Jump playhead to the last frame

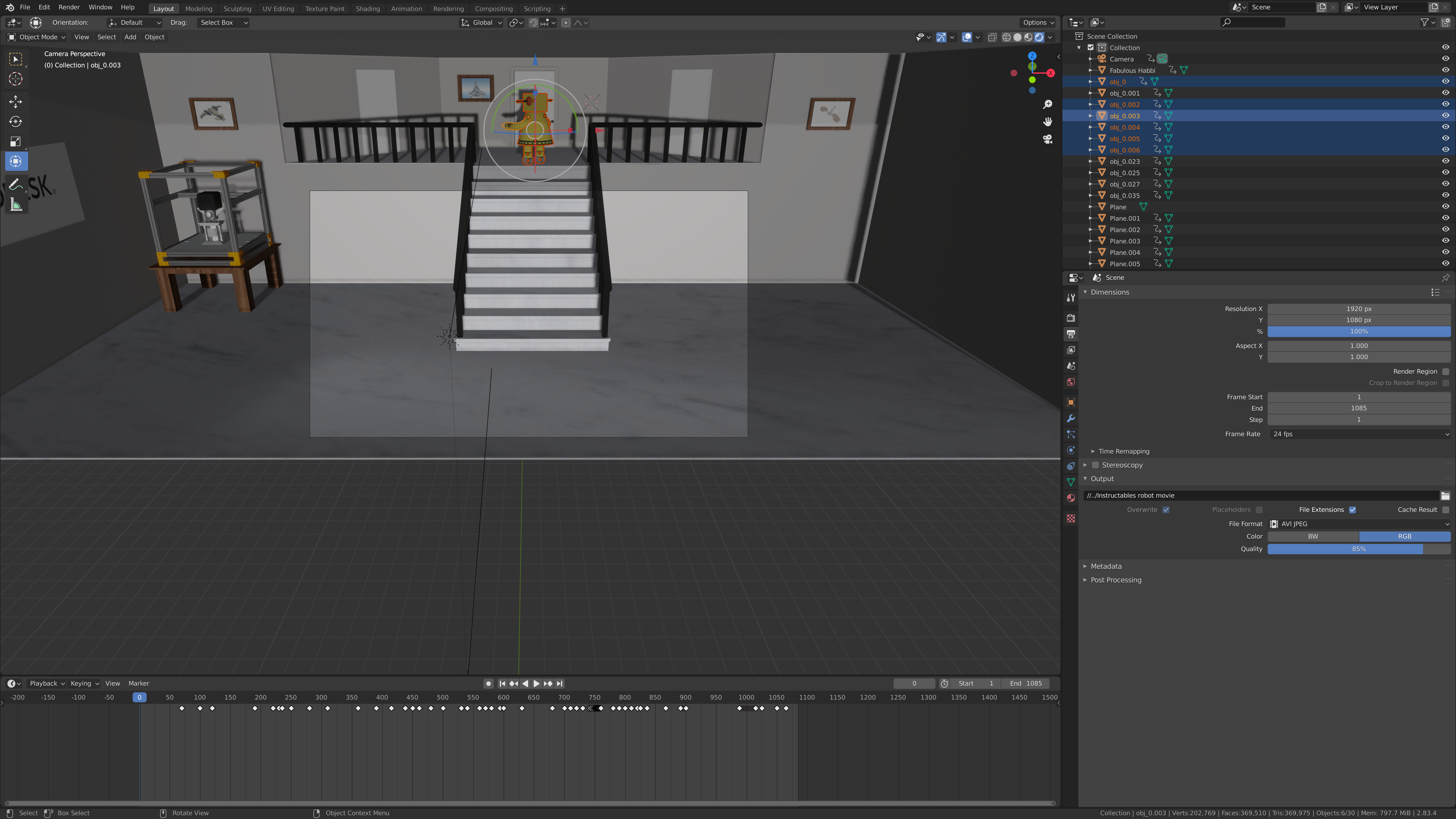tap(560, 683)
